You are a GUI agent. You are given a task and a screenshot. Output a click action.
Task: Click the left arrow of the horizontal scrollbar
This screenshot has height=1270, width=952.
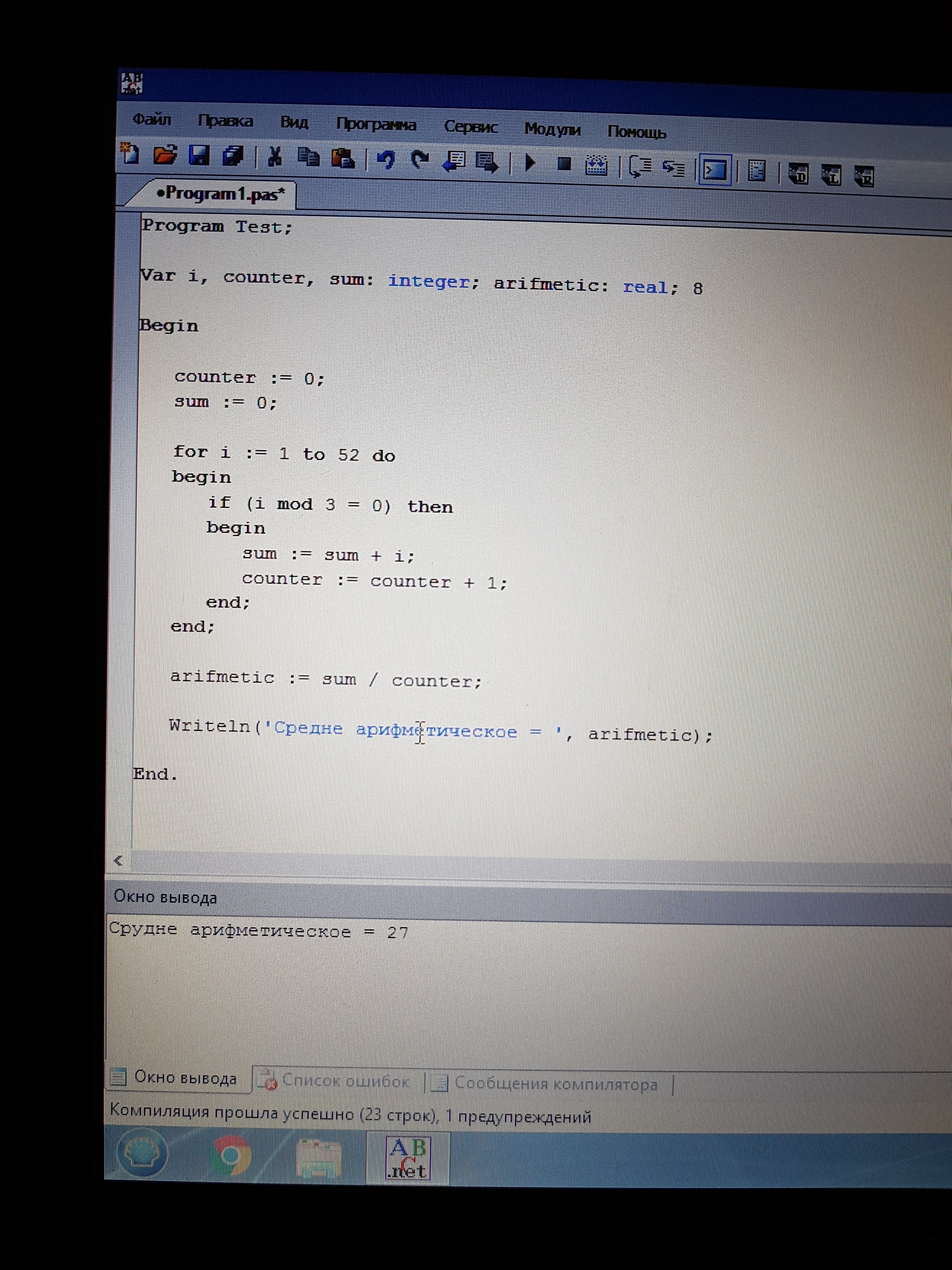coord(118,860)
